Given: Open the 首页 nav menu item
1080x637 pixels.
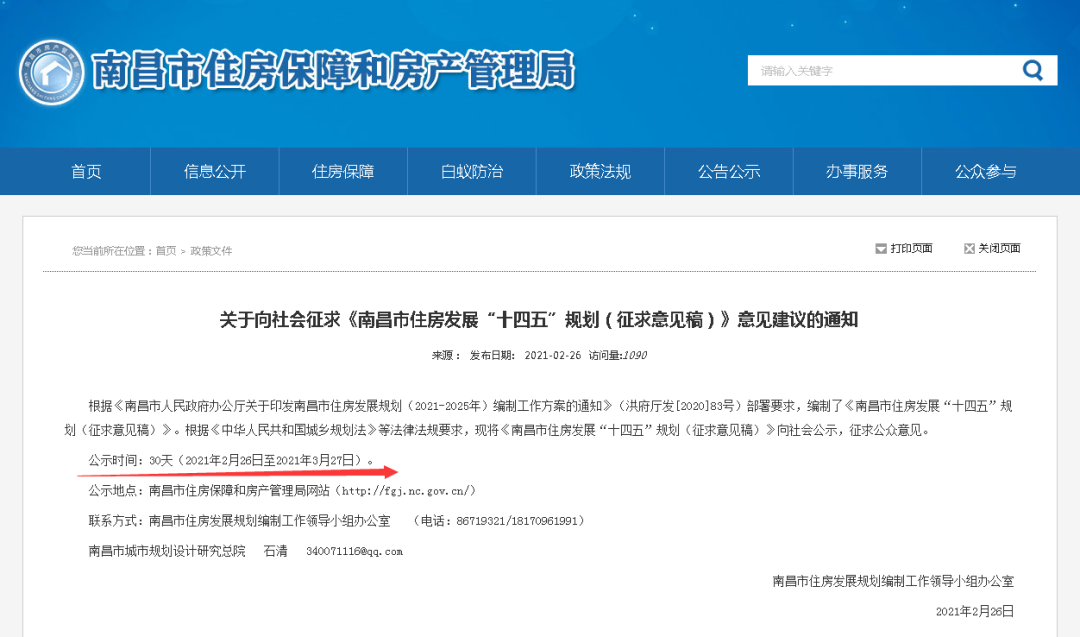Looking at the screenshot, I should tap(86, 171).
